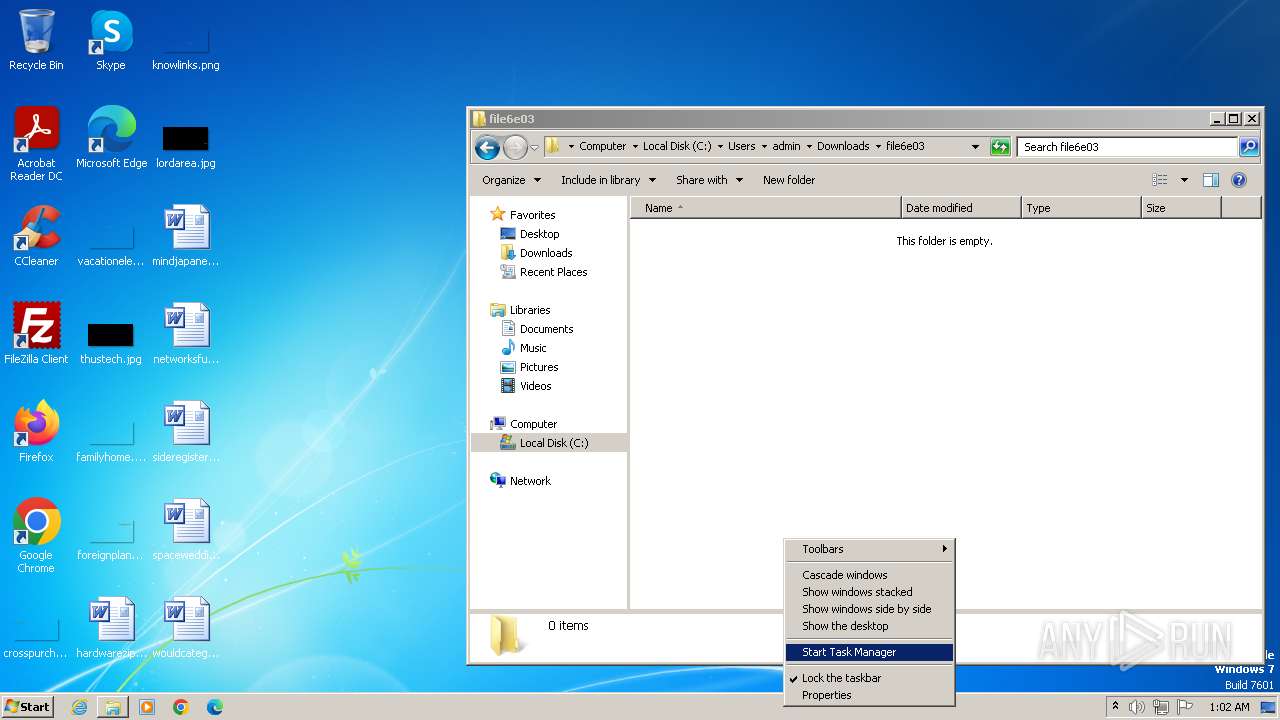
Task: Click the volume speaker tray icon
Action: (1137, 707)
